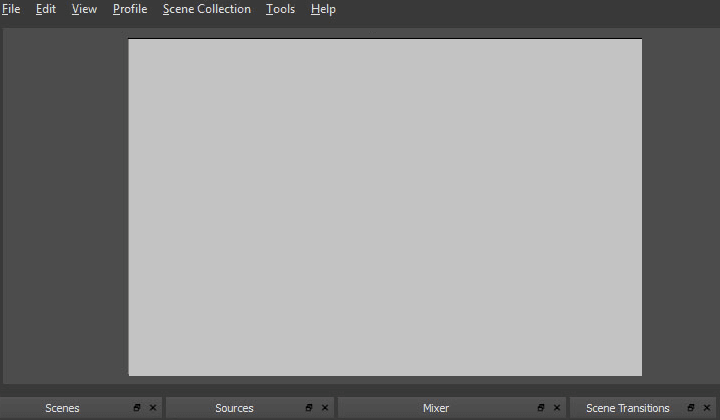Close the Scene Transitions dock panel
The image size is (720, 420).
point(707,408)
